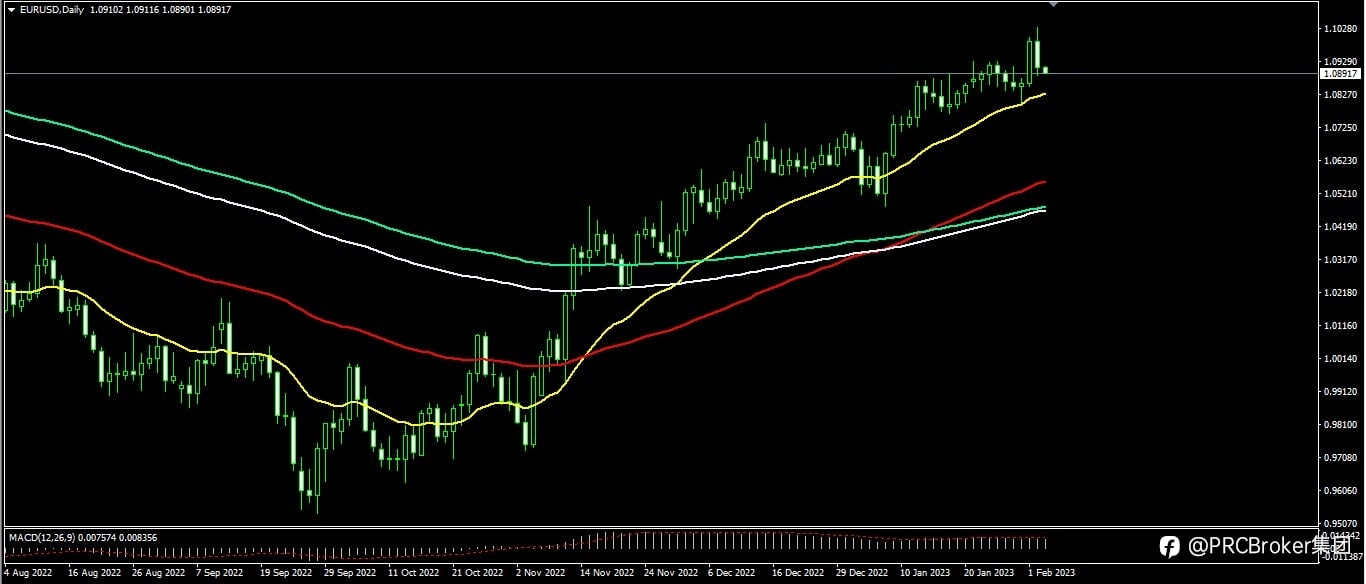Click the 1 Feb 2023 date label
Viewport: 1366px width, 584px height.
(1052, 573)
